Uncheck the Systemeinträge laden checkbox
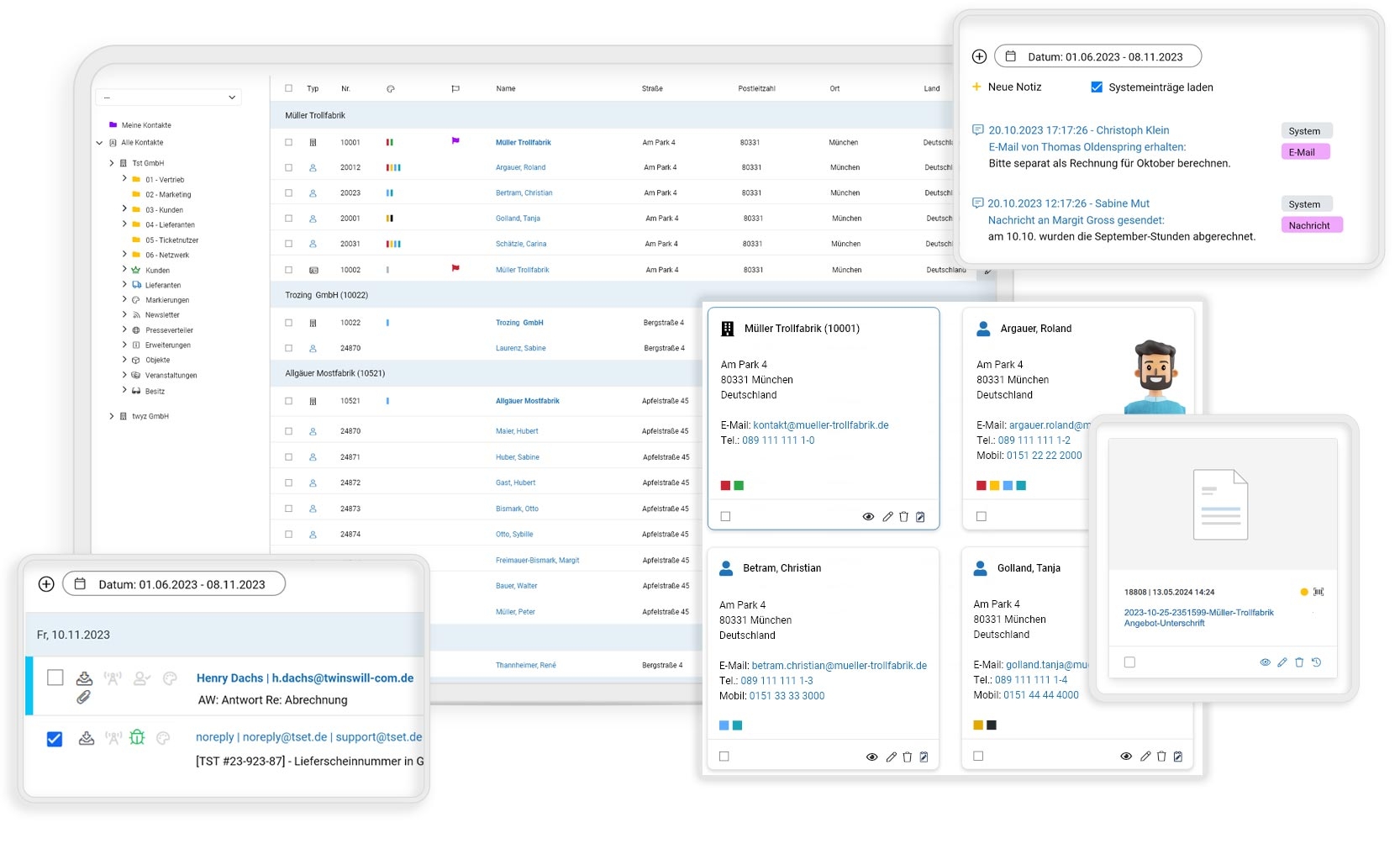The height and width of the screenshot is (849, 1400). click(1097, 87)
